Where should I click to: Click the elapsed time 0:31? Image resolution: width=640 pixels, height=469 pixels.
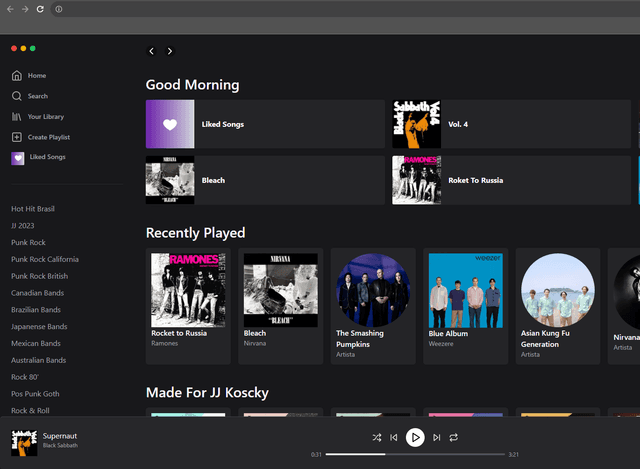(x=316, y=454)
